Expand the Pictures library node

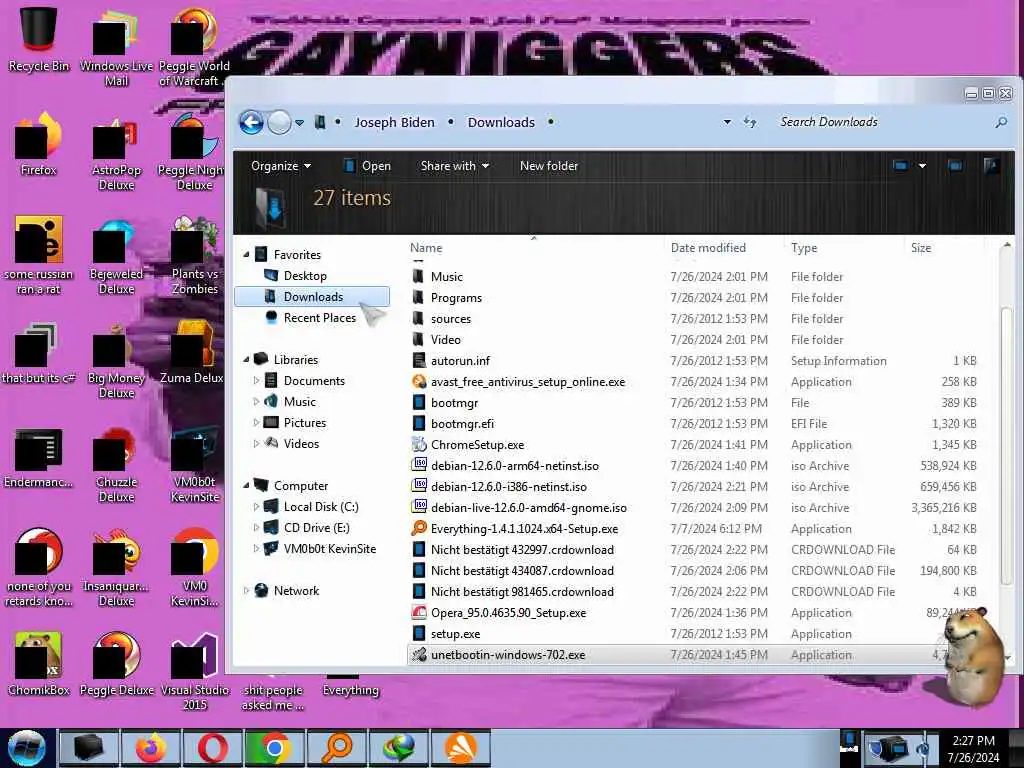point(256,423)
